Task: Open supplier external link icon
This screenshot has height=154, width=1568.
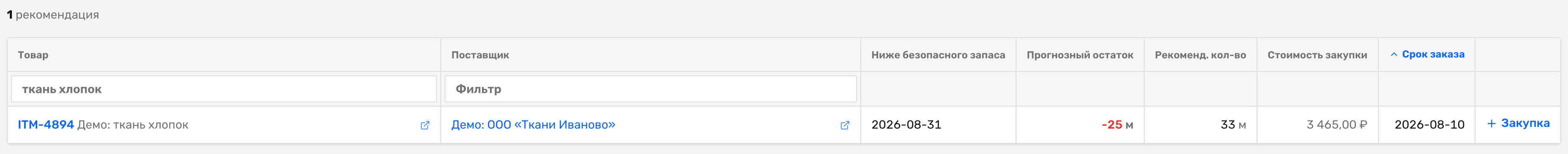Action: pyautogui.click(x=845, y=125)
